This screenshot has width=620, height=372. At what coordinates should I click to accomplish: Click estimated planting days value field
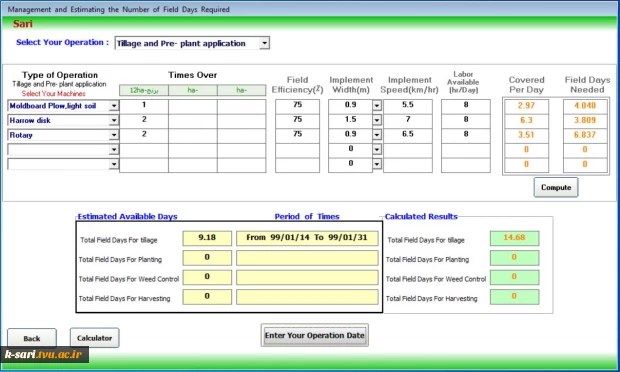click(207, 258)
